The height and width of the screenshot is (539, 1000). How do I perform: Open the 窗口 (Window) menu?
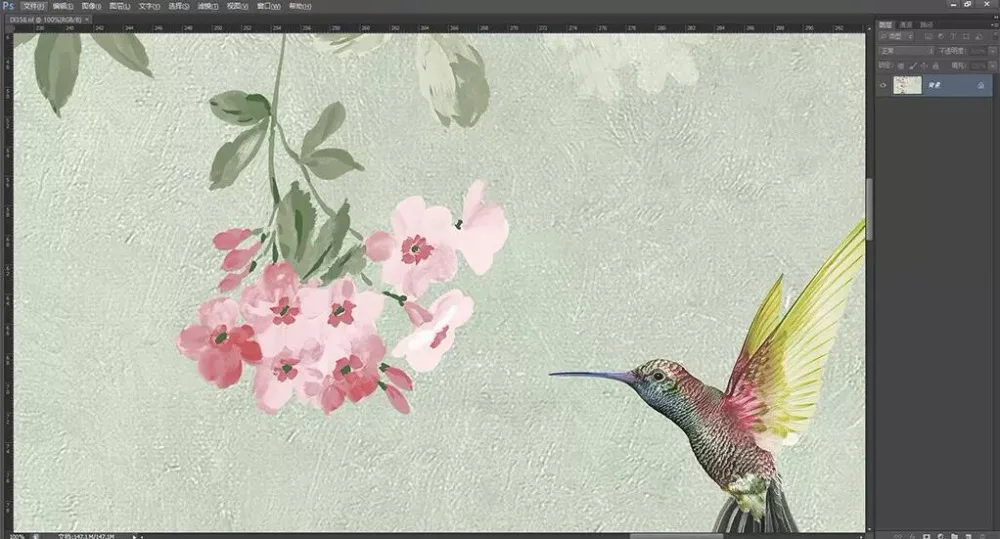(268, 6)
